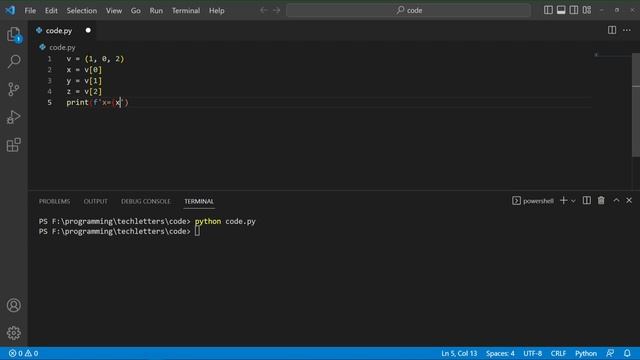Open the Search view in activity bar
Screen dimensions: 640x360
13,62
